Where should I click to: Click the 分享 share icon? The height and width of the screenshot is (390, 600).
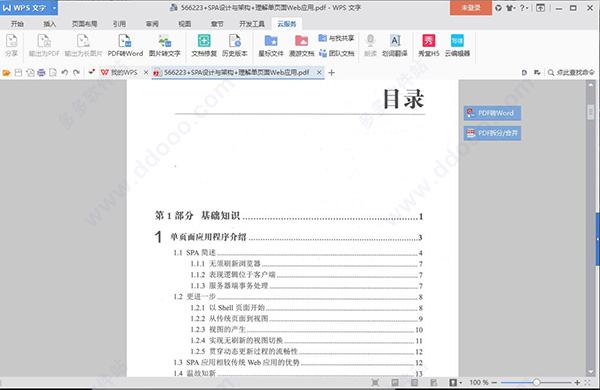coord(11,45)
